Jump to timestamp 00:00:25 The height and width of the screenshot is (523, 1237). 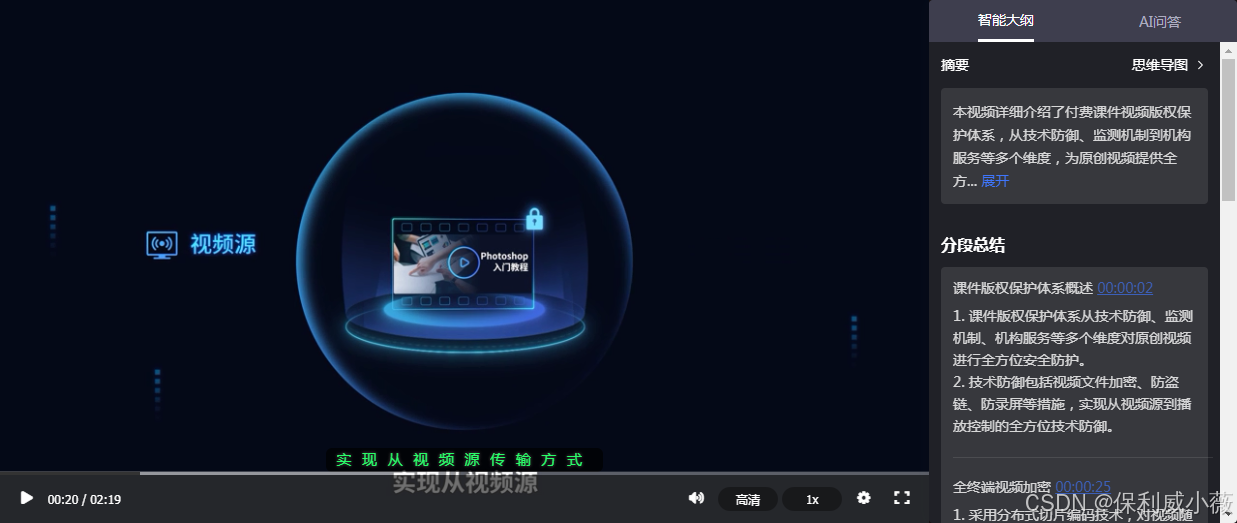click(1083, 487)
